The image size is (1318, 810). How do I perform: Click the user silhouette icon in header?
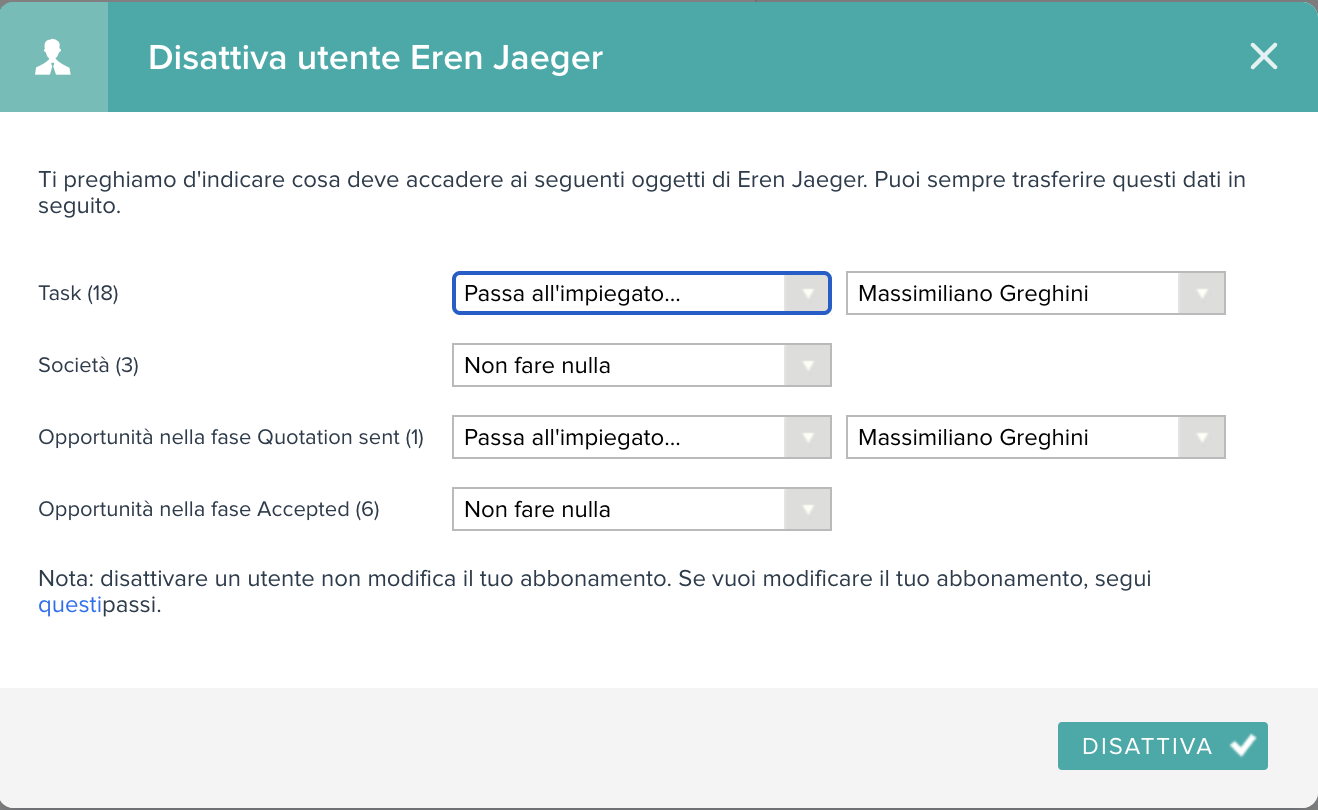[x=53, y=57]
